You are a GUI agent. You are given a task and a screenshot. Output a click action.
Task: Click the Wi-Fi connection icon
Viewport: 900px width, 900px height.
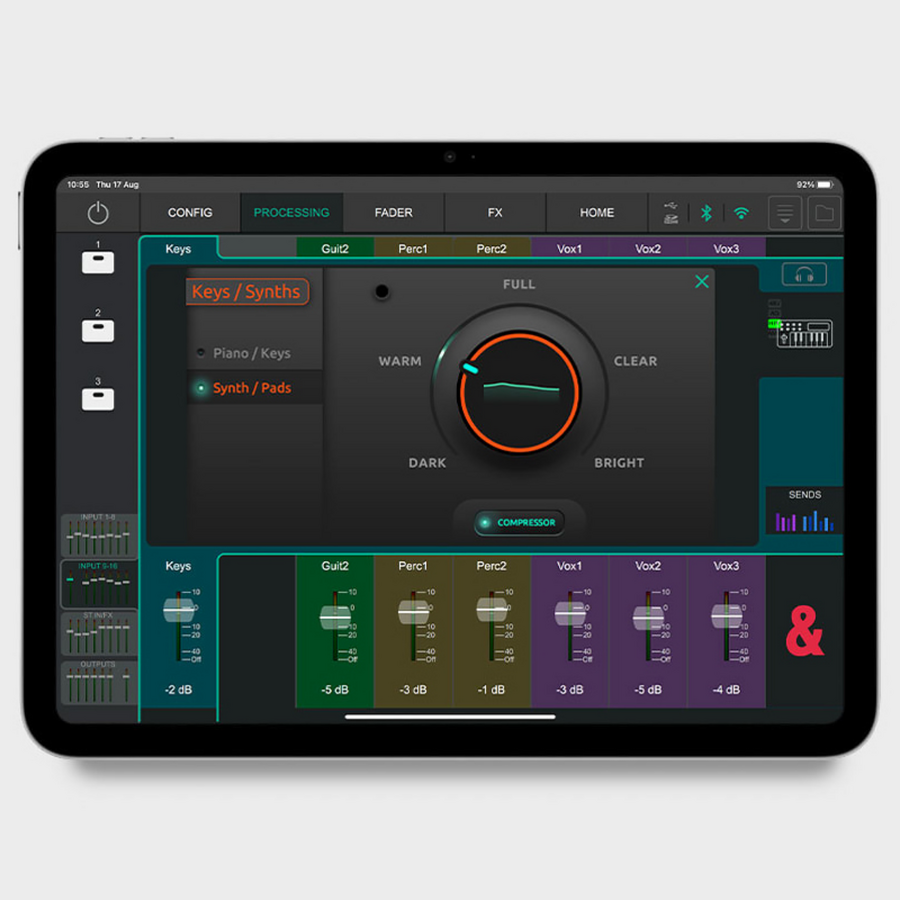pos(741,213)
